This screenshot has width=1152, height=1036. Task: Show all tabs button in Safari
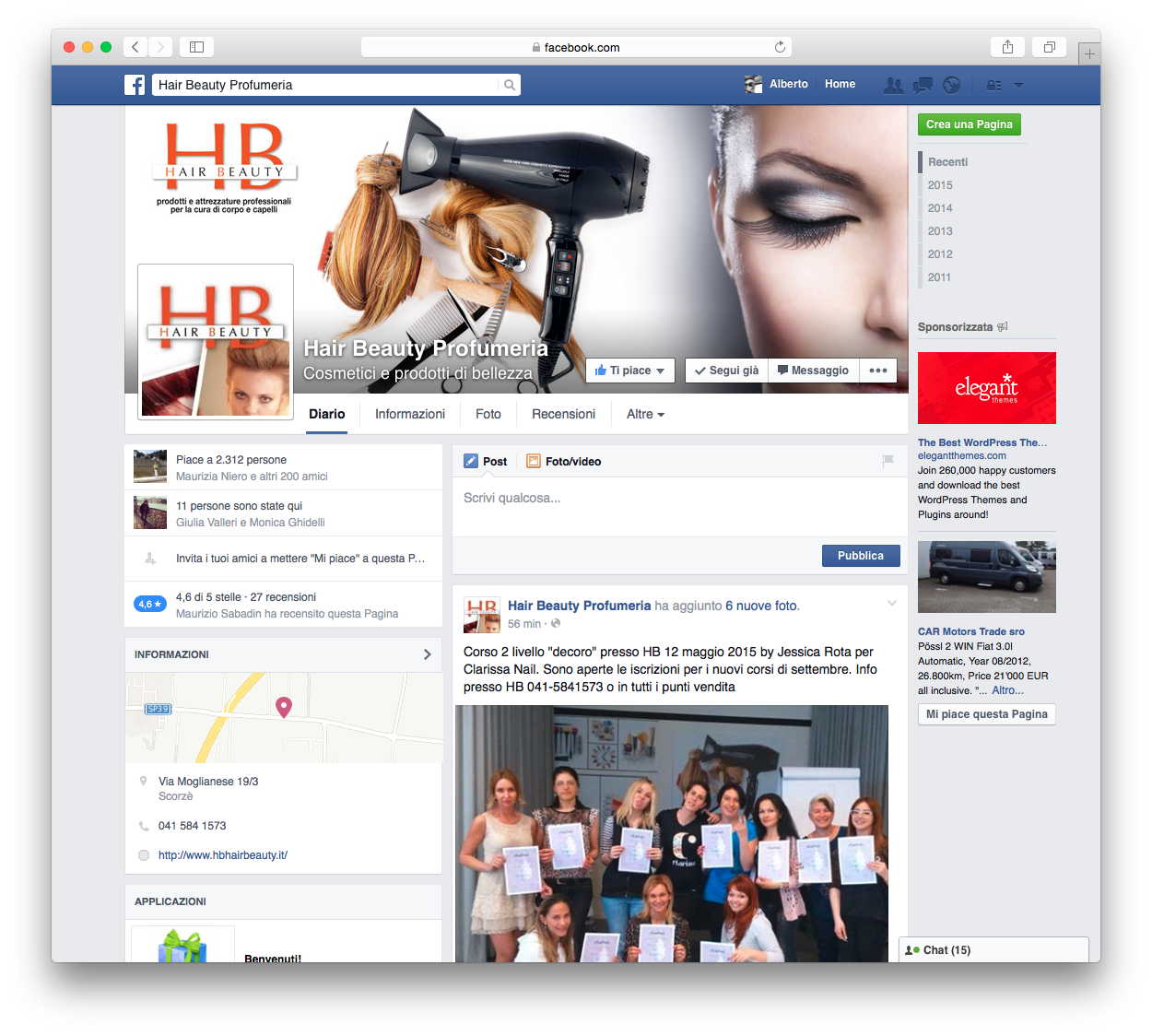[1049, 47]
